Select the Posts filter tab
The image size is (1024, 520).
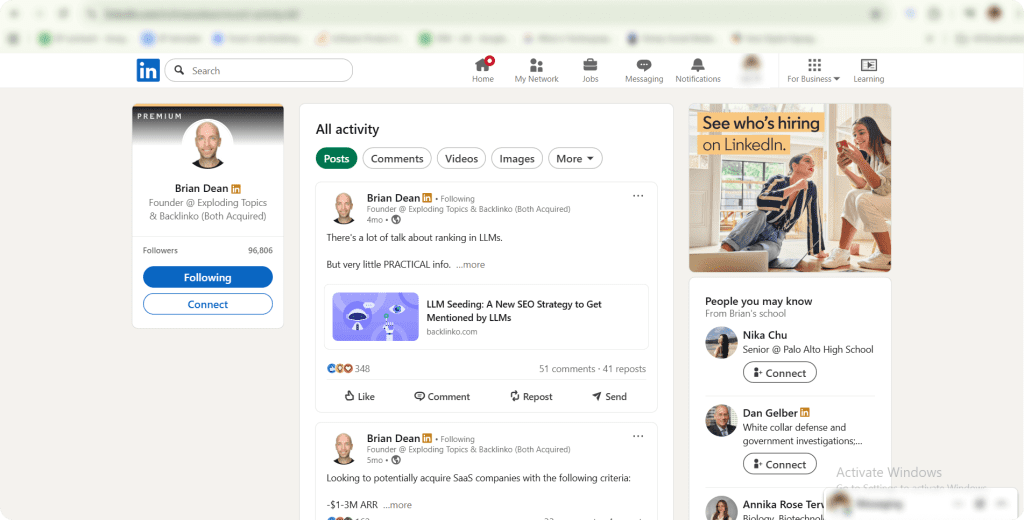pyautogui.click(x=336, y=158)
